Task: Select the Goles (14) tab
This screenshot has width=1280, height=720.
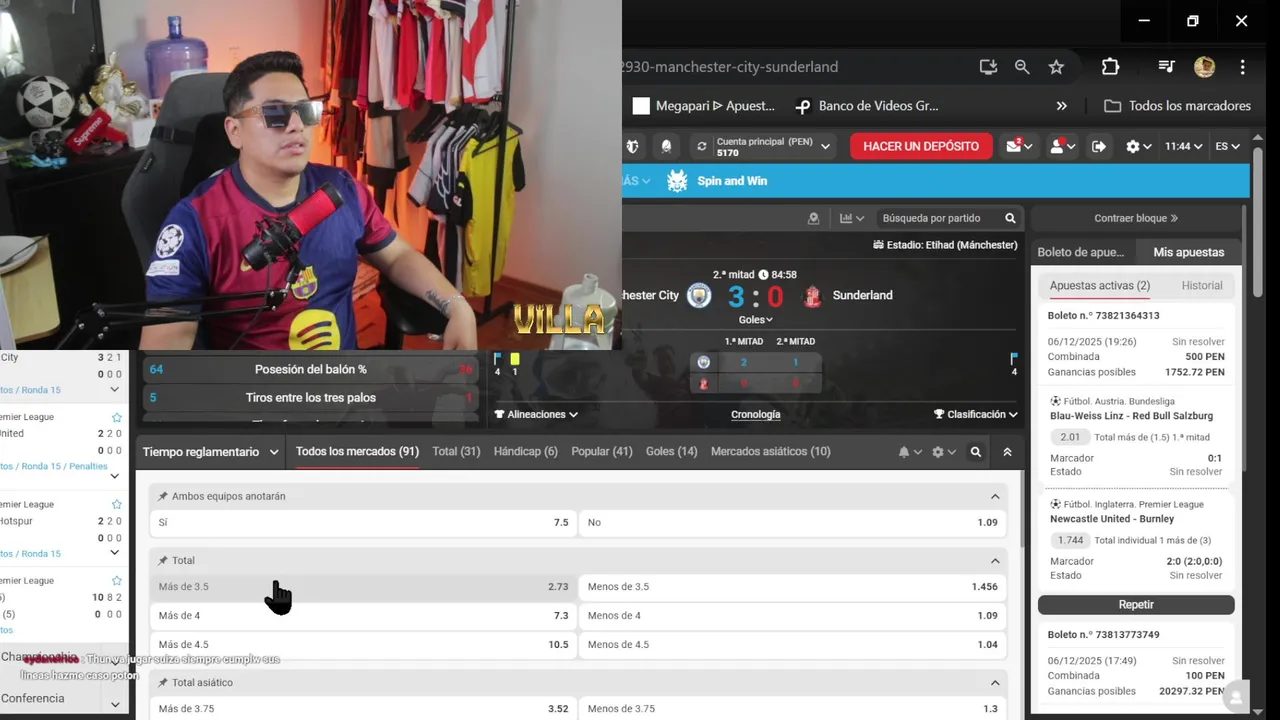Action: (671, 452)
